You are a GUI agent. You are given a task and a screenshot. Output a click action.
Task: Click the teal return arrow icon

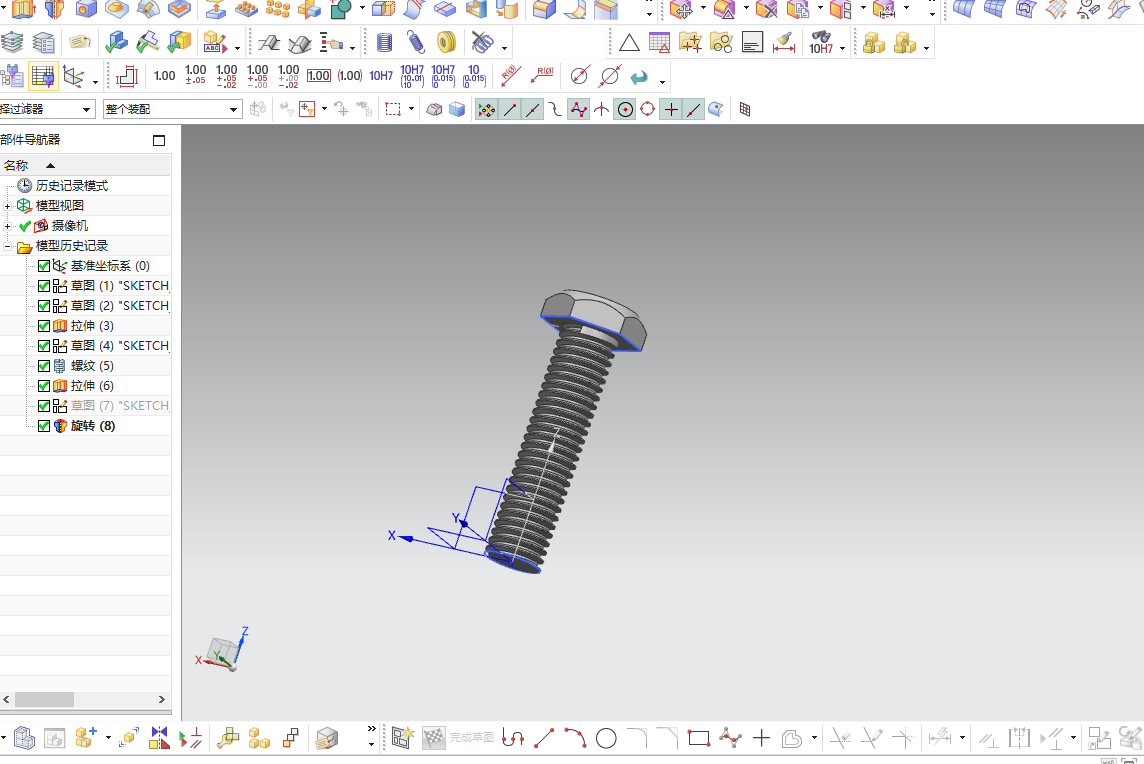point(639,76)
